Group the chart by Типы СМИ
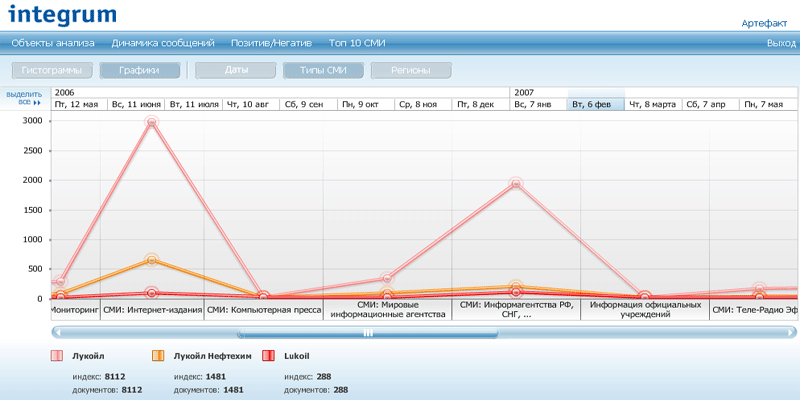Image resolution: width=800 pixels, height=400 pixels. point(323,70)
